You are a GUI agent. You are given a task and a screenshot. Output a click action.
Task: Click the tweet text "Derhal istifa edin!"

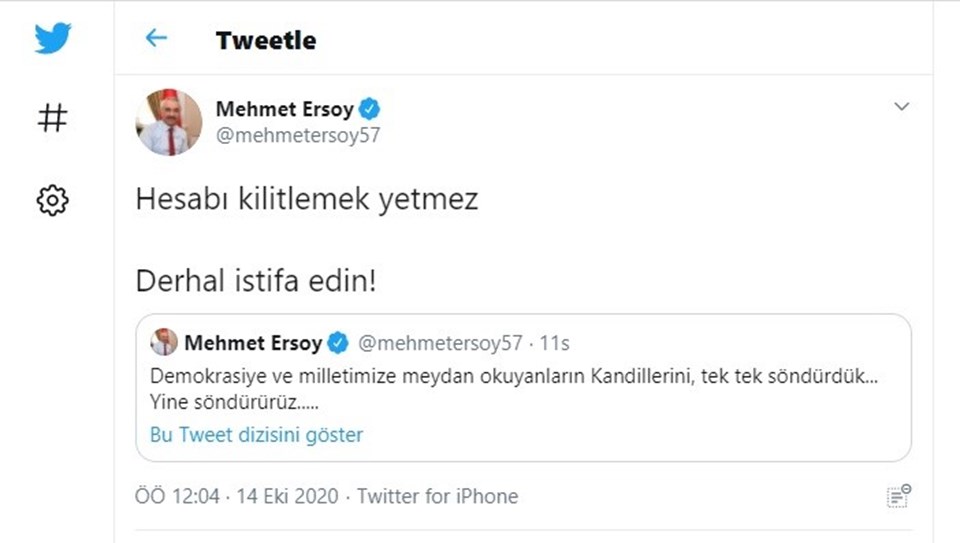tap(256, 281)
